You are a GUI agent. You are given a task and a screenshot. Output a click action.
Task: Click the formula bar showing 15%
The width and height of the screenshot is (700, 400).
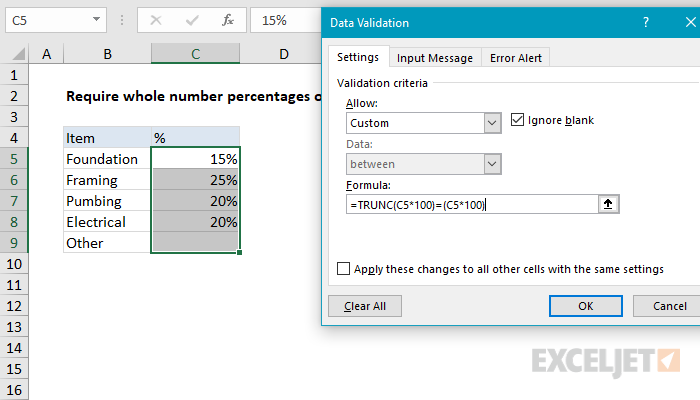[286, 20]
